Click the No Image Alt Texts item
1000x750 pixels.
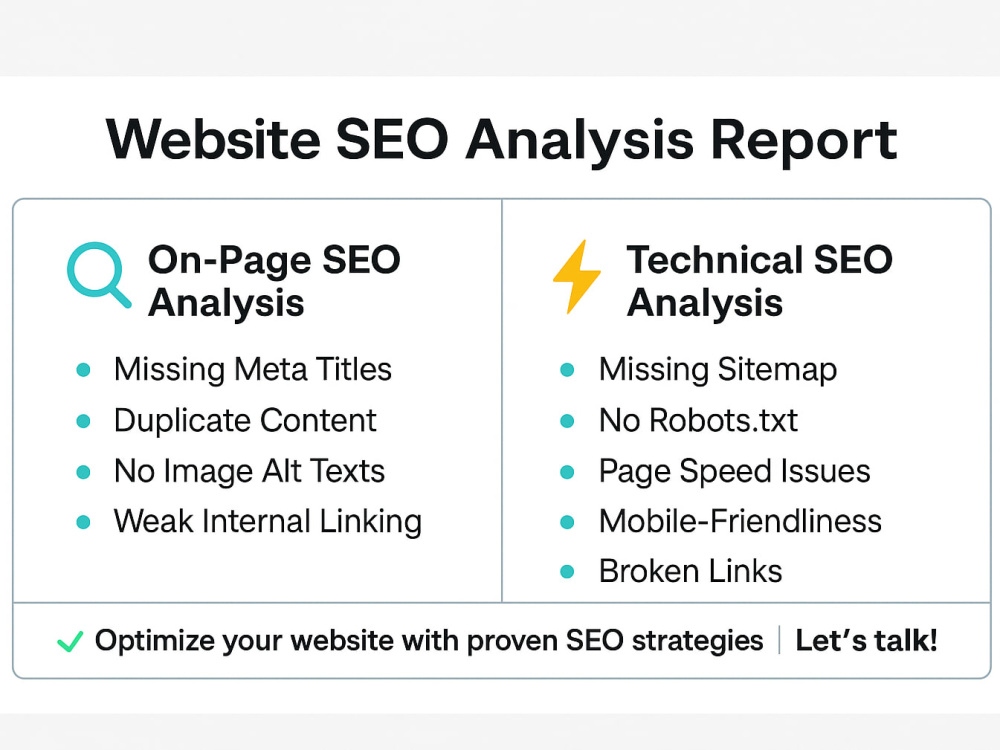tap(249, 471)
